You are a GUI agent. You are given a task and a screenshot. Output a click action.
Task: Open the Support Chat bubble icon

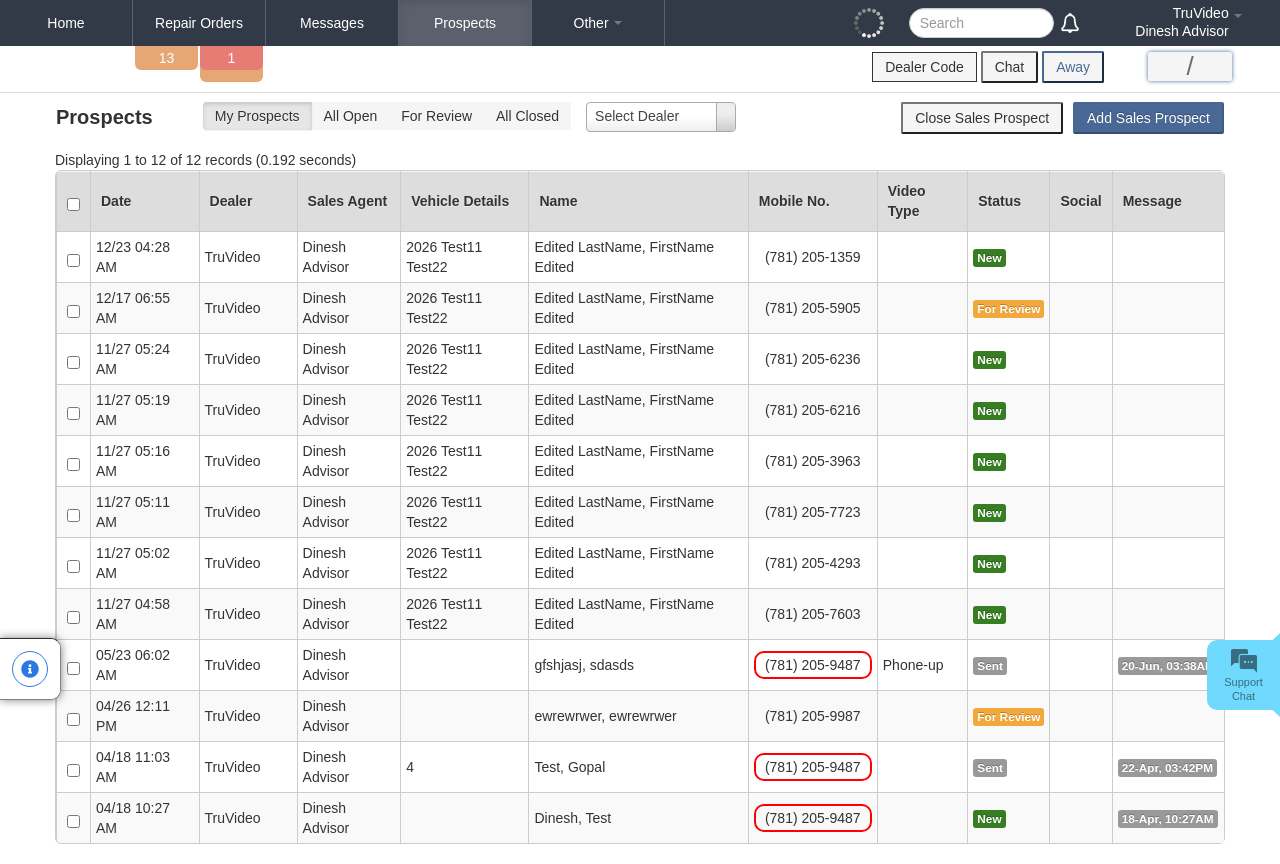(x=1243, y=661)
